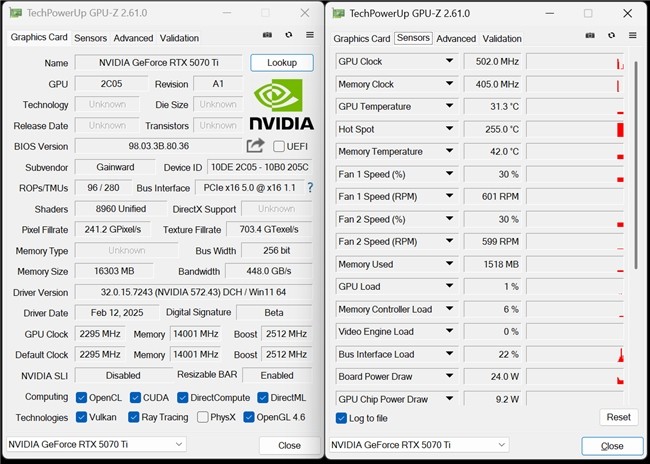This screenshot has width=650, height=464.
Task: Click the Name field NVIDIA GeForce RTX 5070 Ti
Action: point(158,63)
